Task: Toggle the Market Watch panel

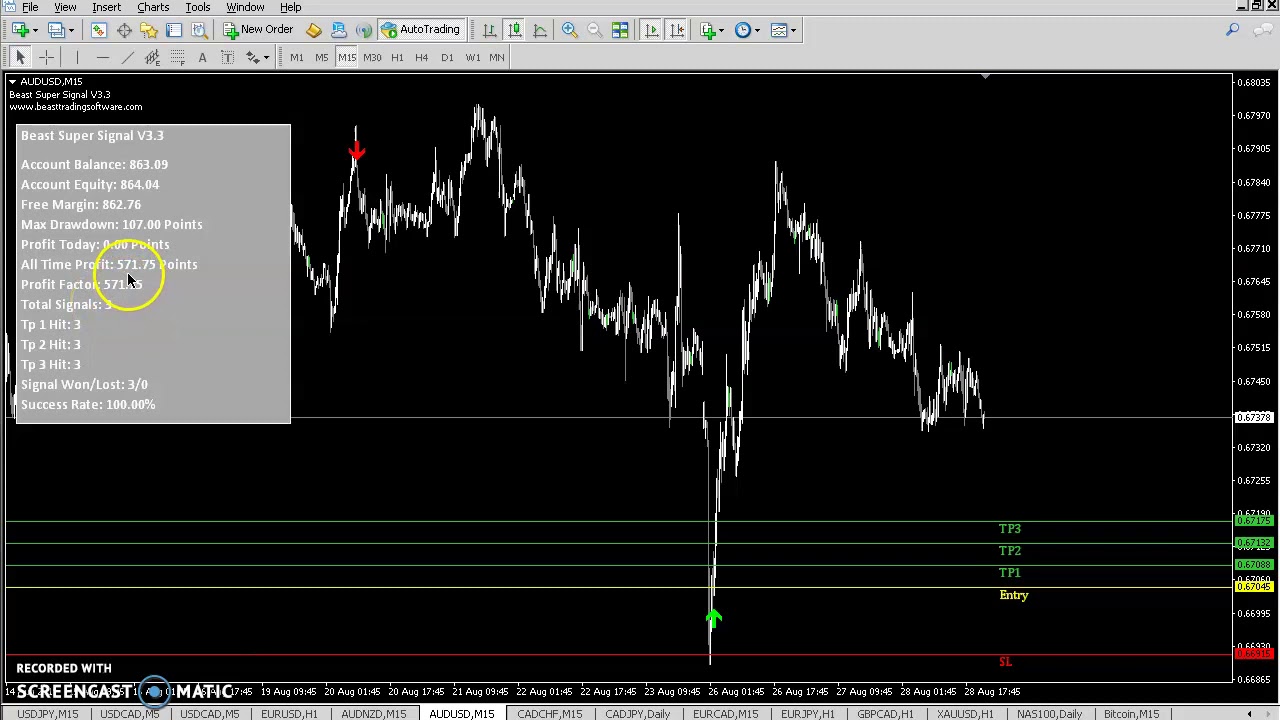Action: coord(98,30)
